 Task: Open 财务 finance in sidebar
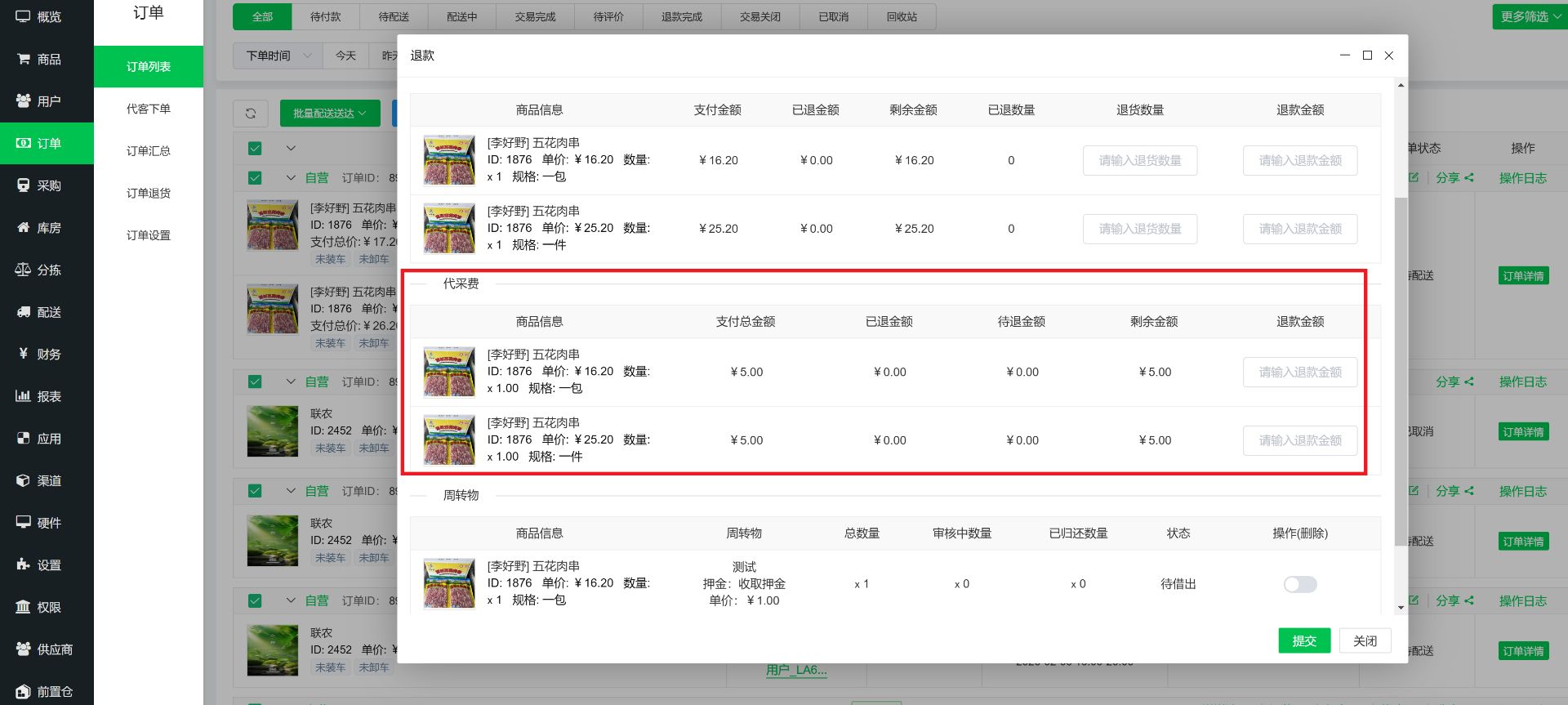(47, 354)
